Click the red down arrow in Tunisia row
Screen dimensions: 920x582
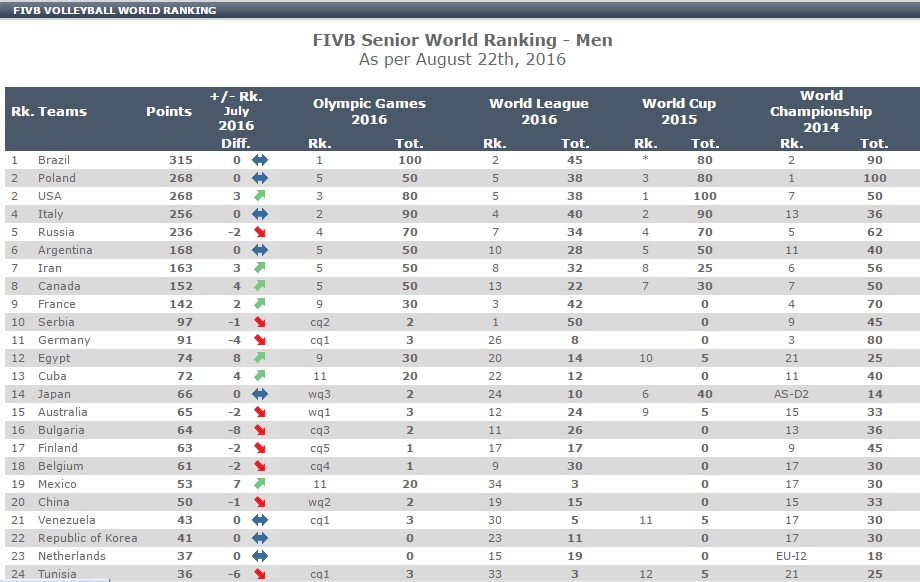tap(260, 574)
